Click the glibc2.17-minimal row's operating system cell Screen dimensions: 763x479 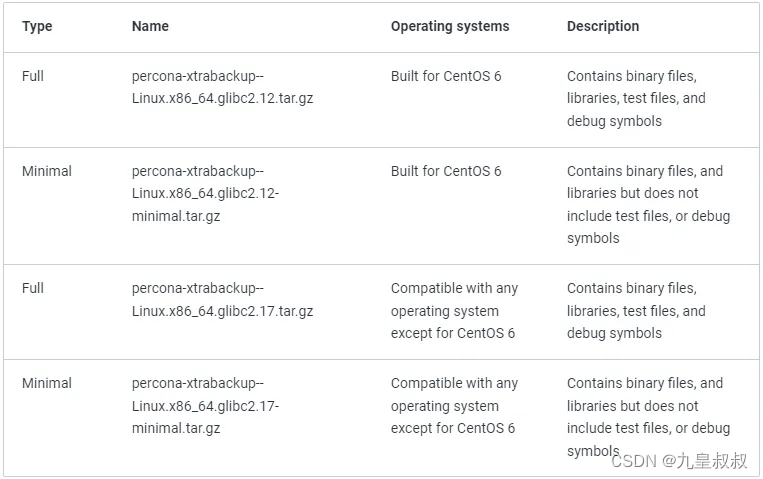click(x=454, y=405)
